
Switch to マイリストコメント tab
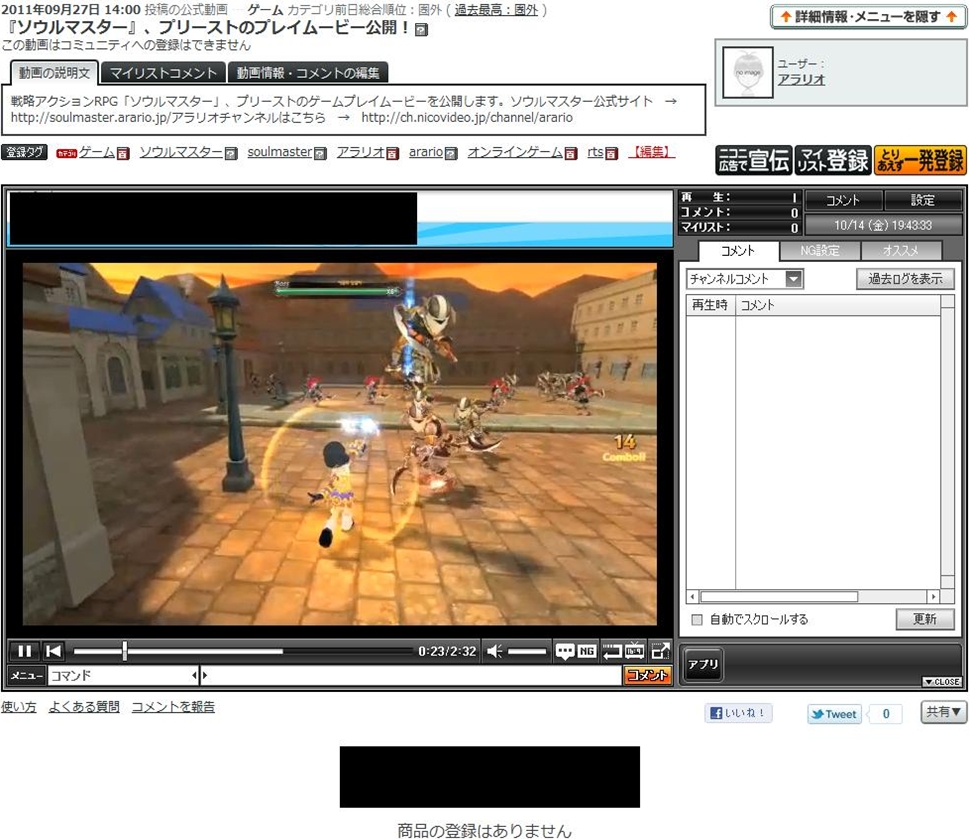coord(163,73)
